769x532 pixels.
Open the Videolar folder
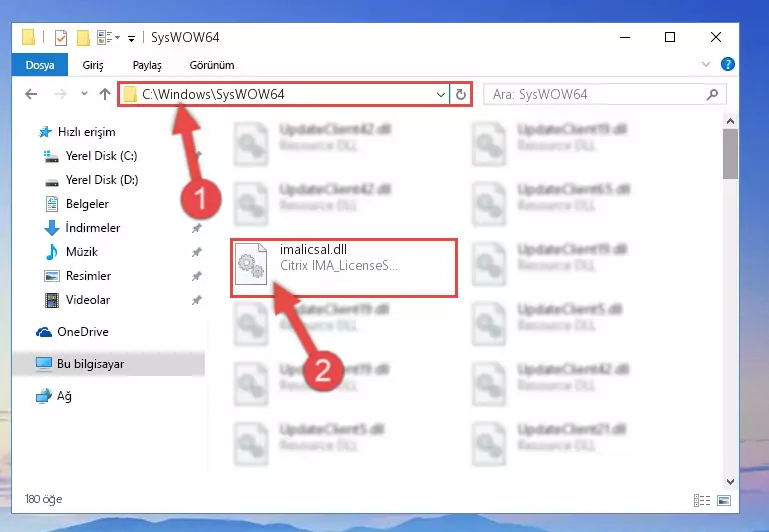pyautogui.click(x=87, y=300)
